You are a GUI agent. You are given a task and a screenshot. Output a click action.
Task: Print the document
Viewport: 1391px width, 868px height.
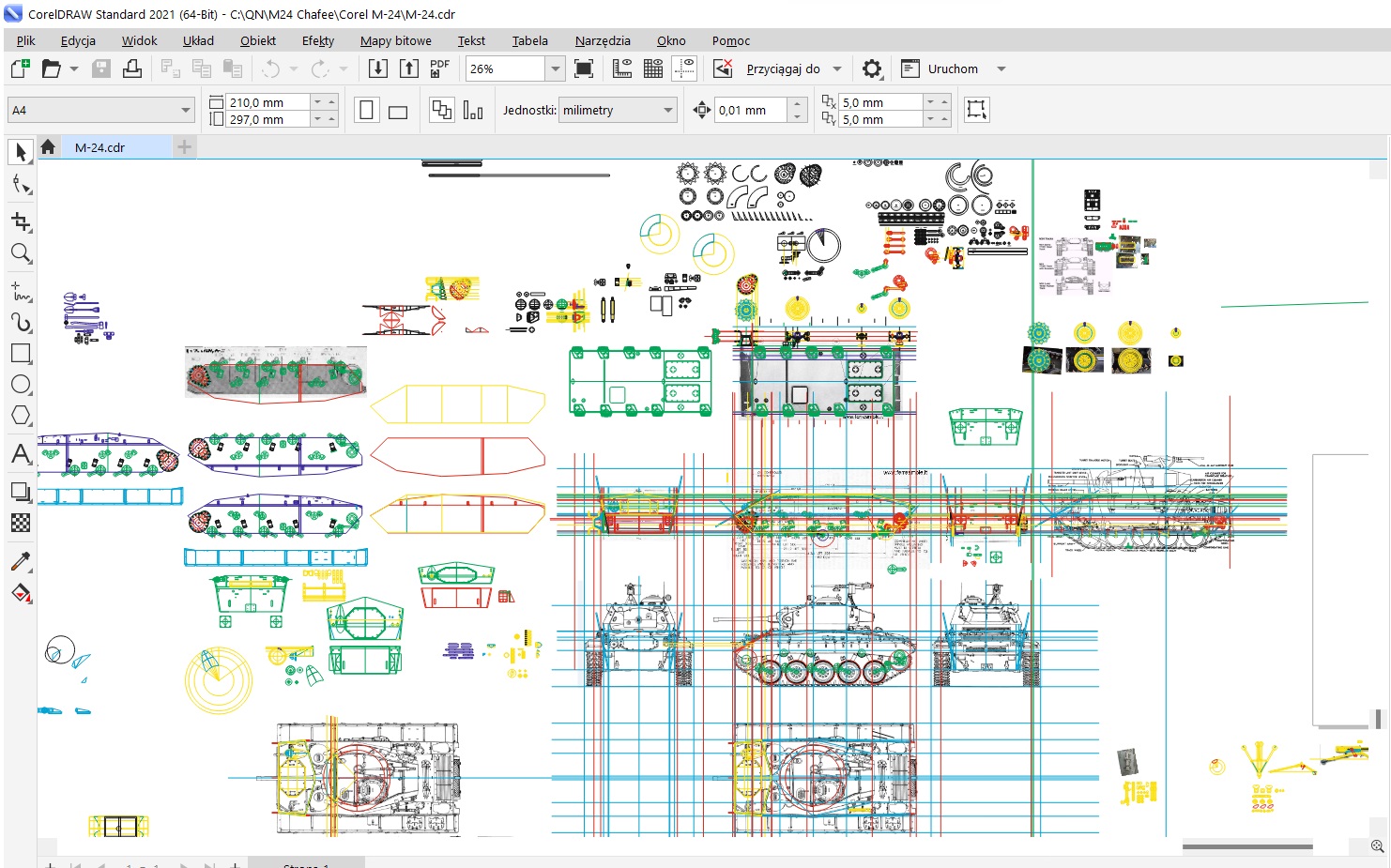tap(132, 69)
